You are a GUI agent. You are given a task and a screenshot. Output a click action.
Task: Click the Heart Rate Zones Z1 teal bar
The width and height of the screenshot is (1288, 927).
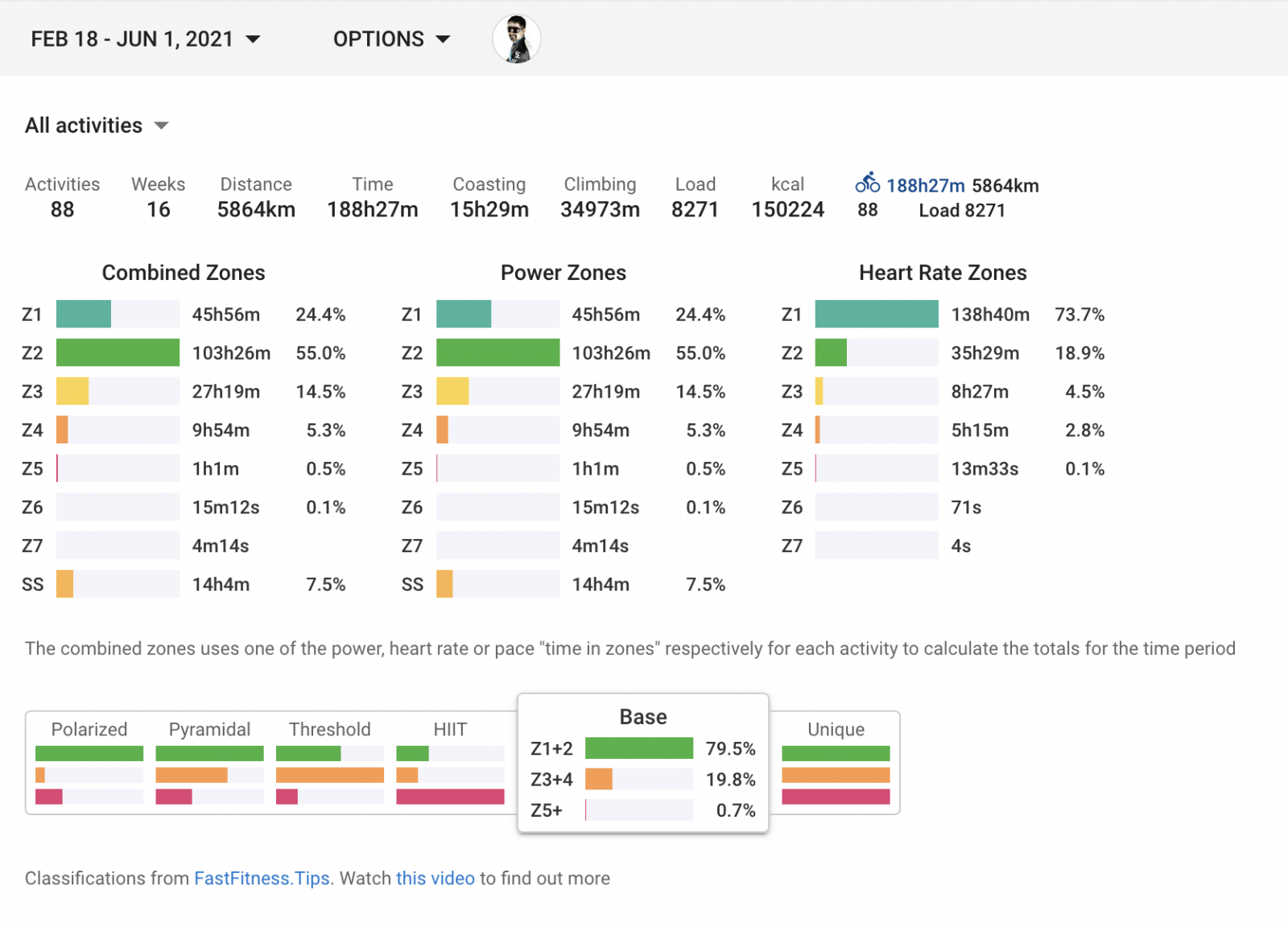877,314
